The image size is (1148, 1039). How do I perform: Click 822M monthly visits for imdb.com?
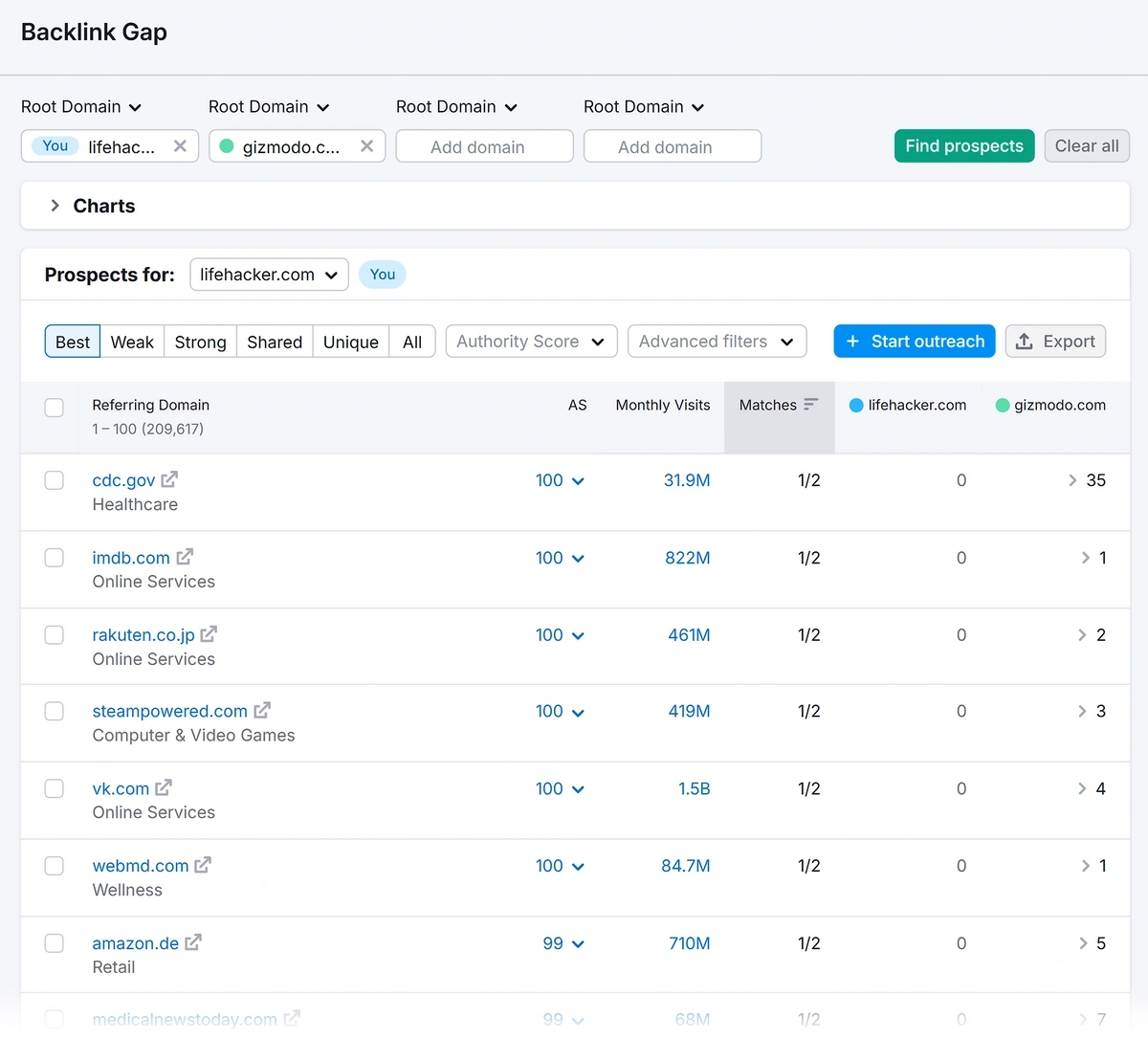[x=688, y=558]
